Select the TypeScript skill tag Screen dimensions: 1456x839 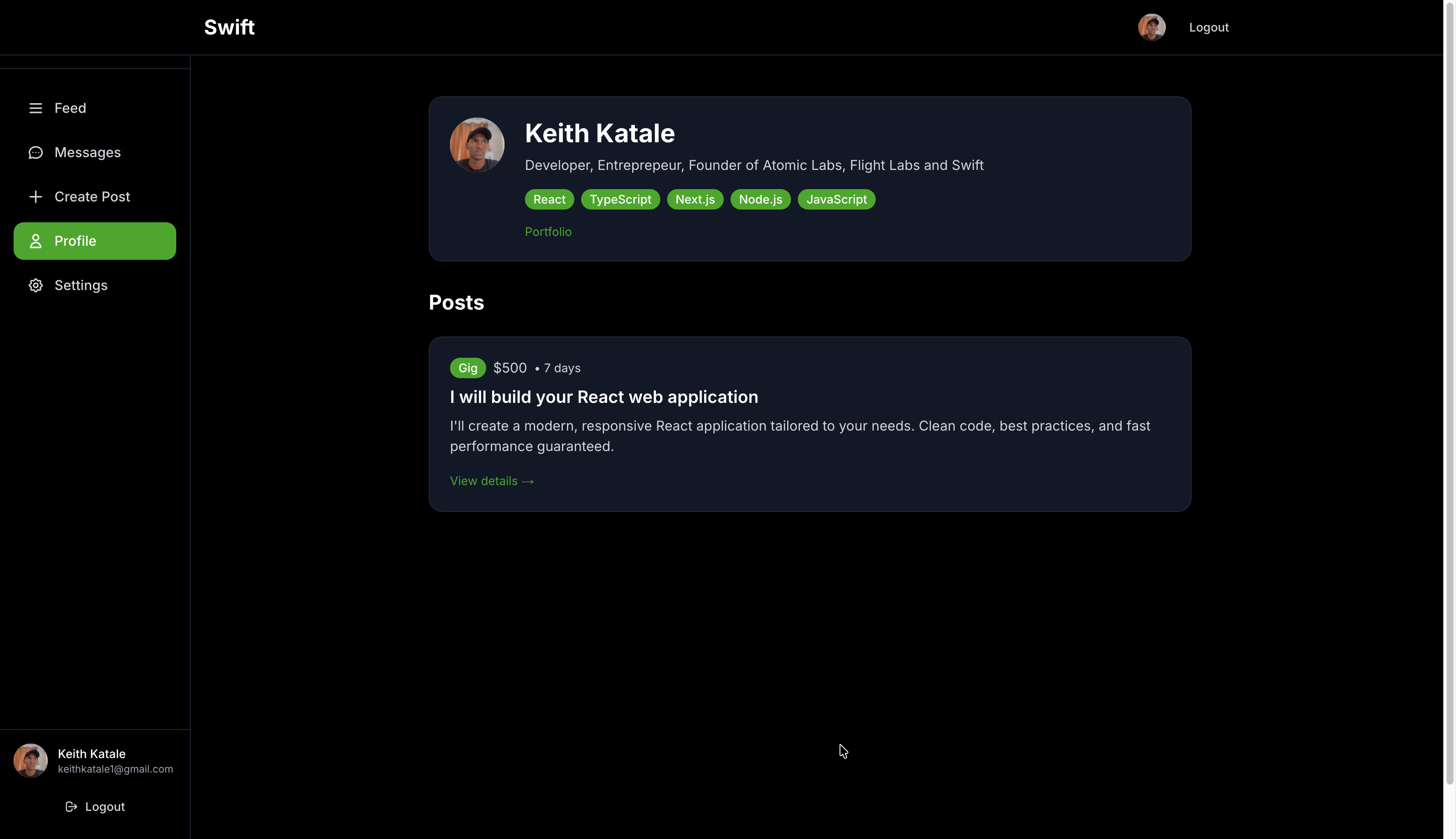[620, 199]
